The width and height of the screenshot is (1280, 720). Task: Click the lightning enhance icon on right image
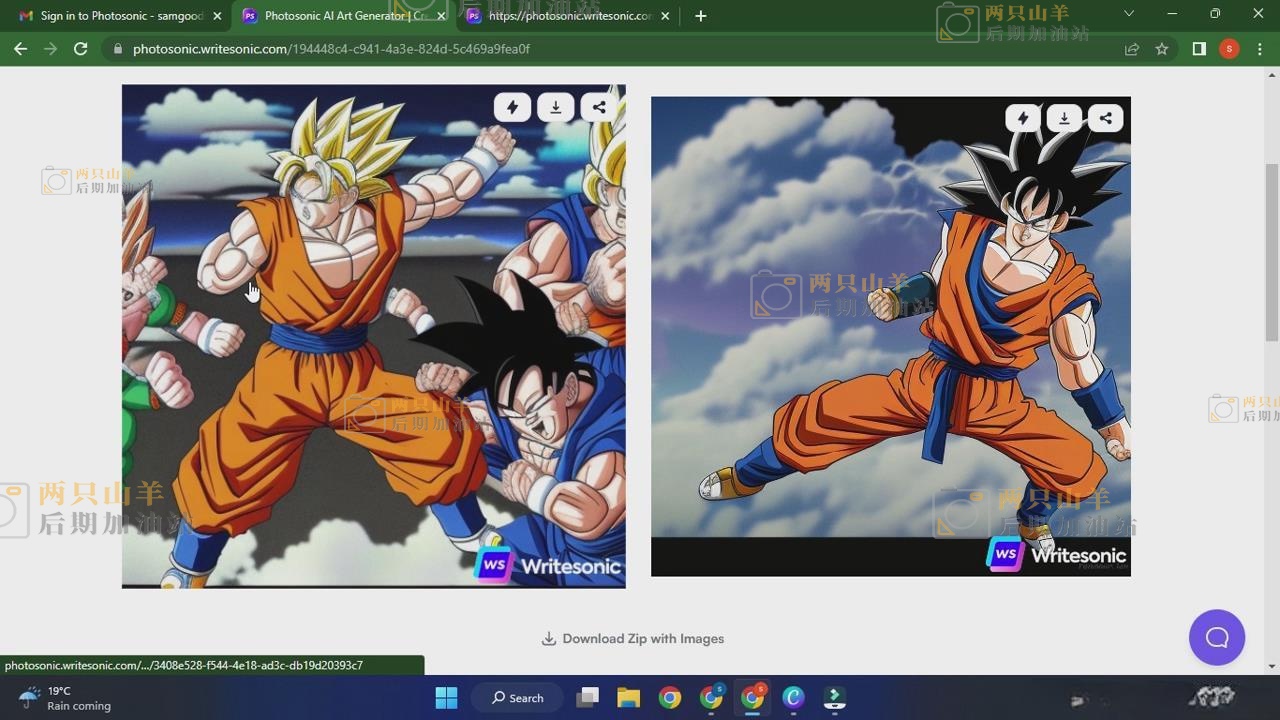[1022, 118]
